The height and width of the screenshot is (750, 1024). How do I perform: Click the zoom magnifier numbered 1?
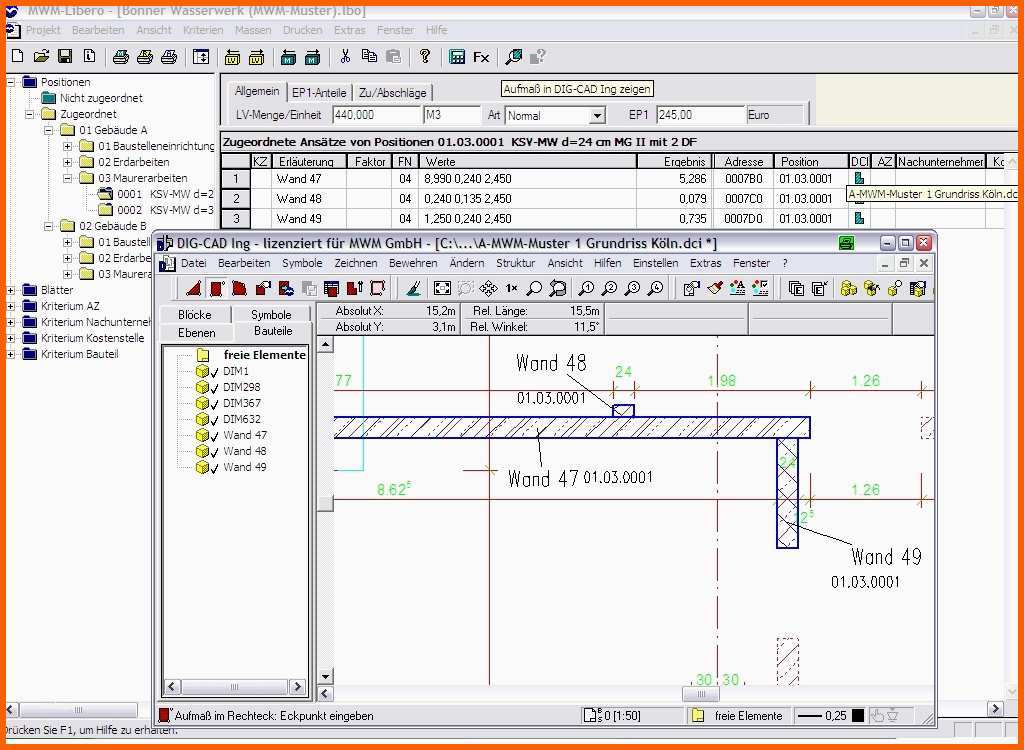[587, 288]
